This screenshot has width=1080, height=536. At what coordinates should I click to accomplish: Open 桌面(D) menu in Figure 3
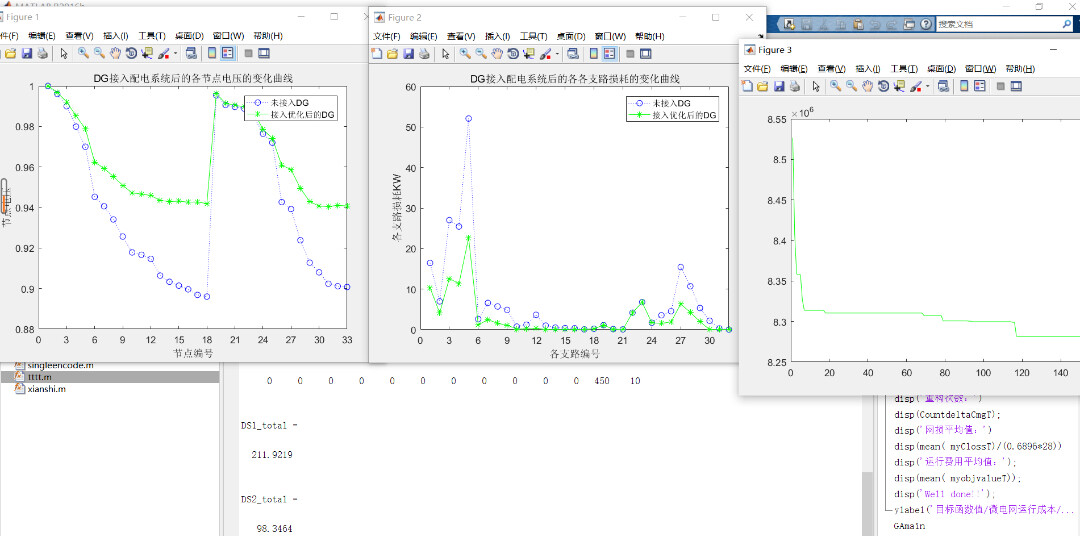(941, 69)
